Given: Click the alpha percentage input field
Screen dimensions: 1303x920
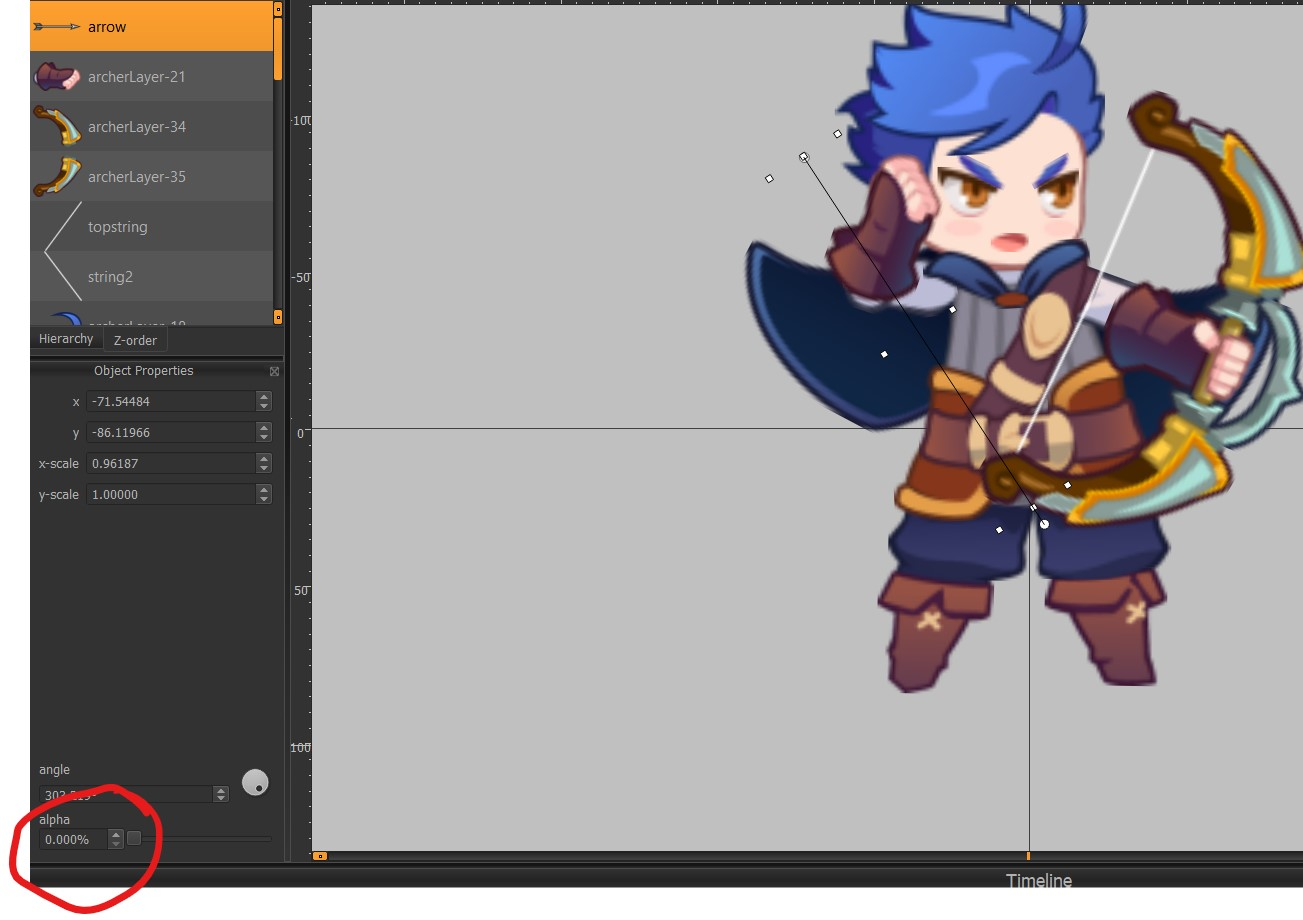Looking at the screenshot, I should point(73,839).
